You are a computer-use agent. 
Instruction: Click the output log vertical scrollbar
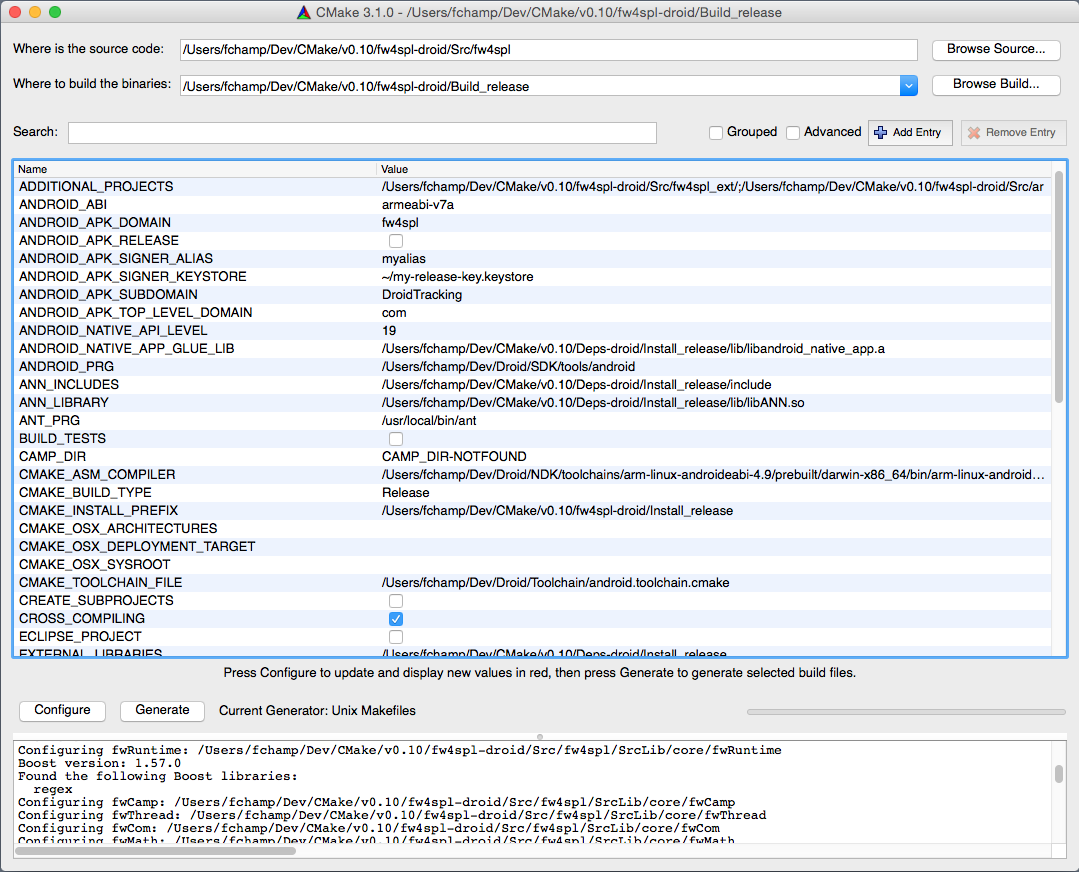click(x=1058, y=774)
